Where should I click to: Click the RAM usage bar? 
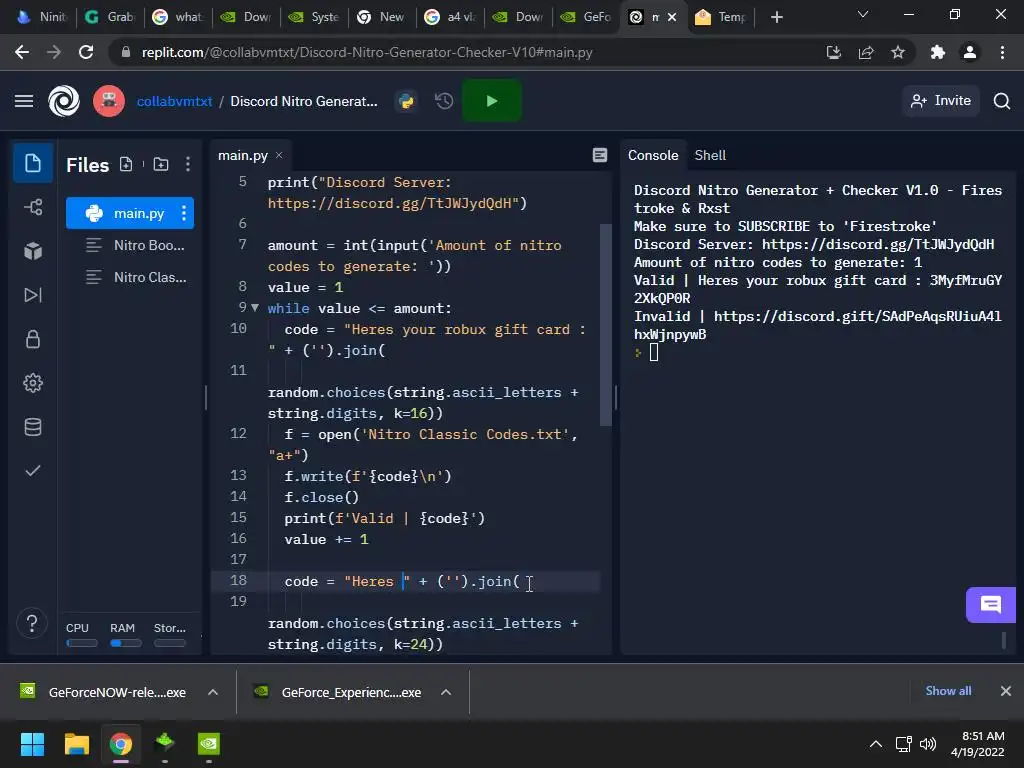tap(125, 643)
